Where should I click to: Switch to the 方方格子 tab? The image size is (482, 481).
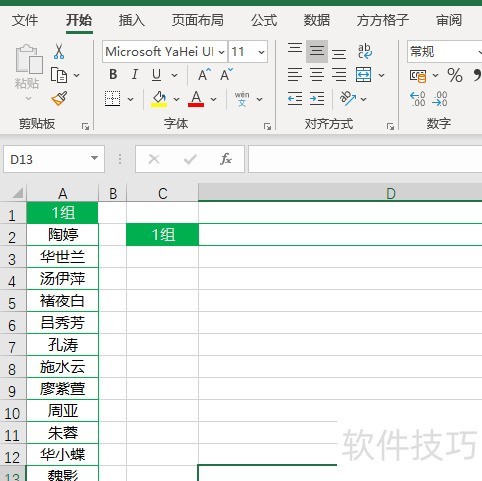(x=383, y=20)
